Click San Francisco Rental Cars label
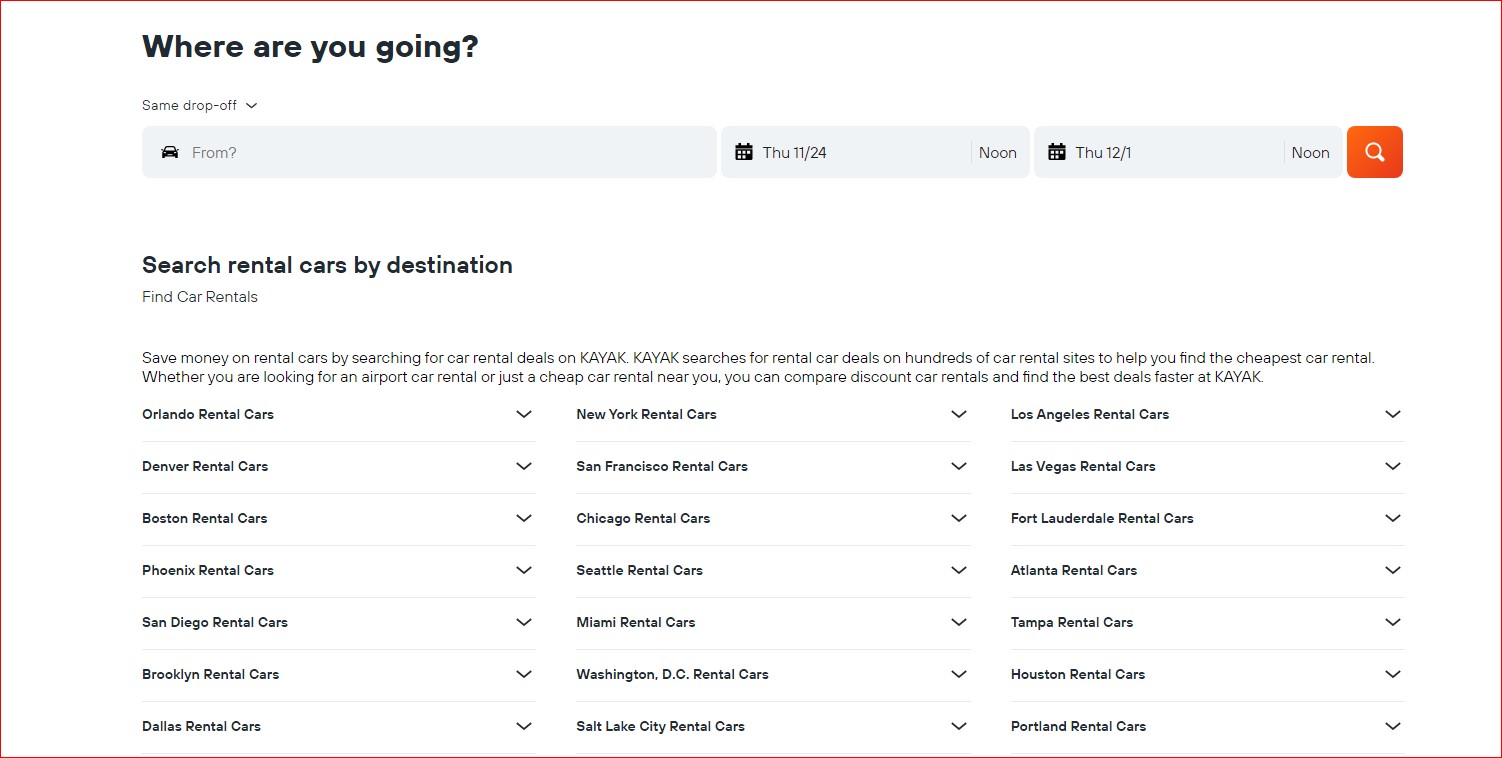Screen dimensions: 1502x758 (662, 466)
